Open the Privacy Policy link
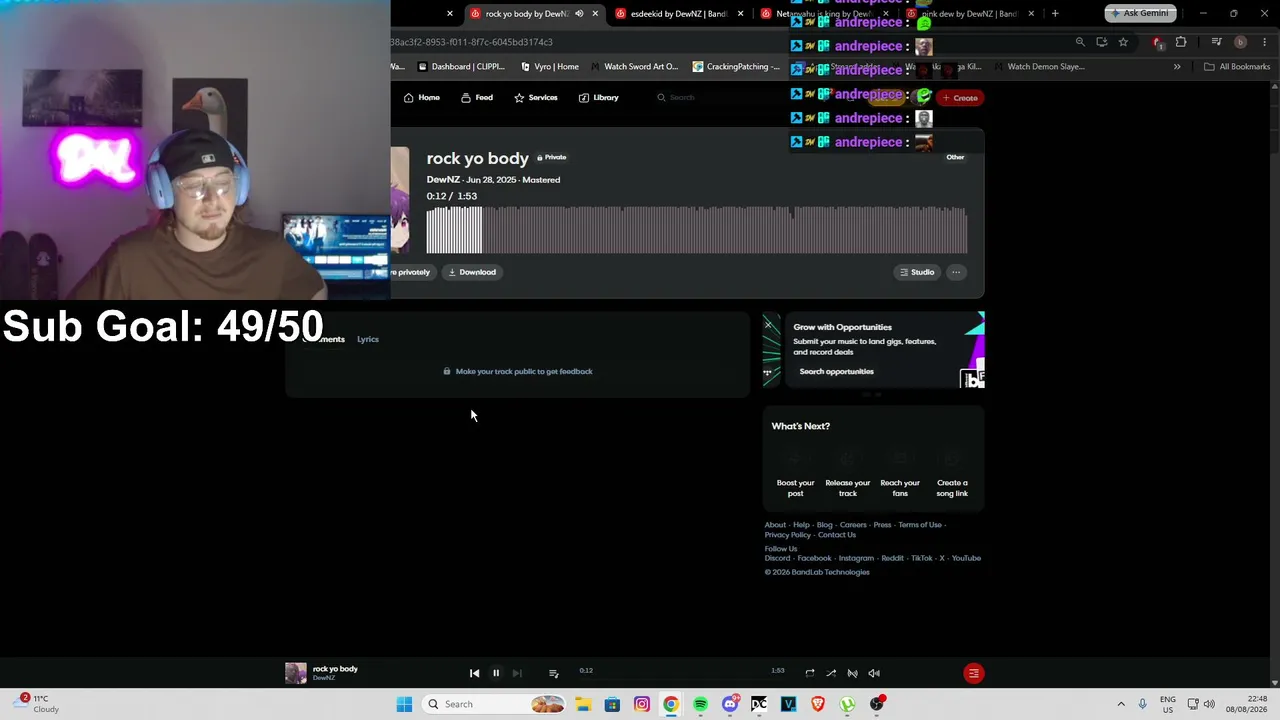 pos(788,535)
